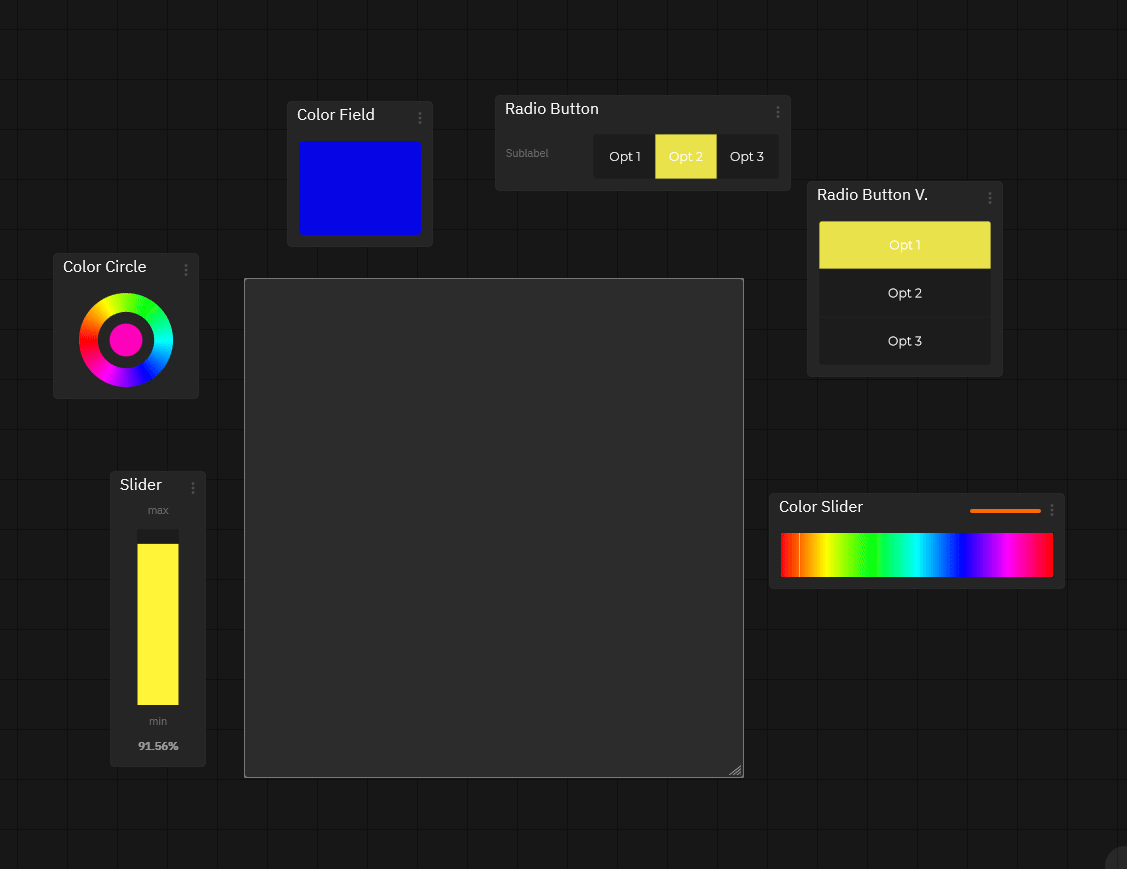1127x869 pixels.
Task: Select Opt 3 in horizontal Radio Button
Action: 747,157
